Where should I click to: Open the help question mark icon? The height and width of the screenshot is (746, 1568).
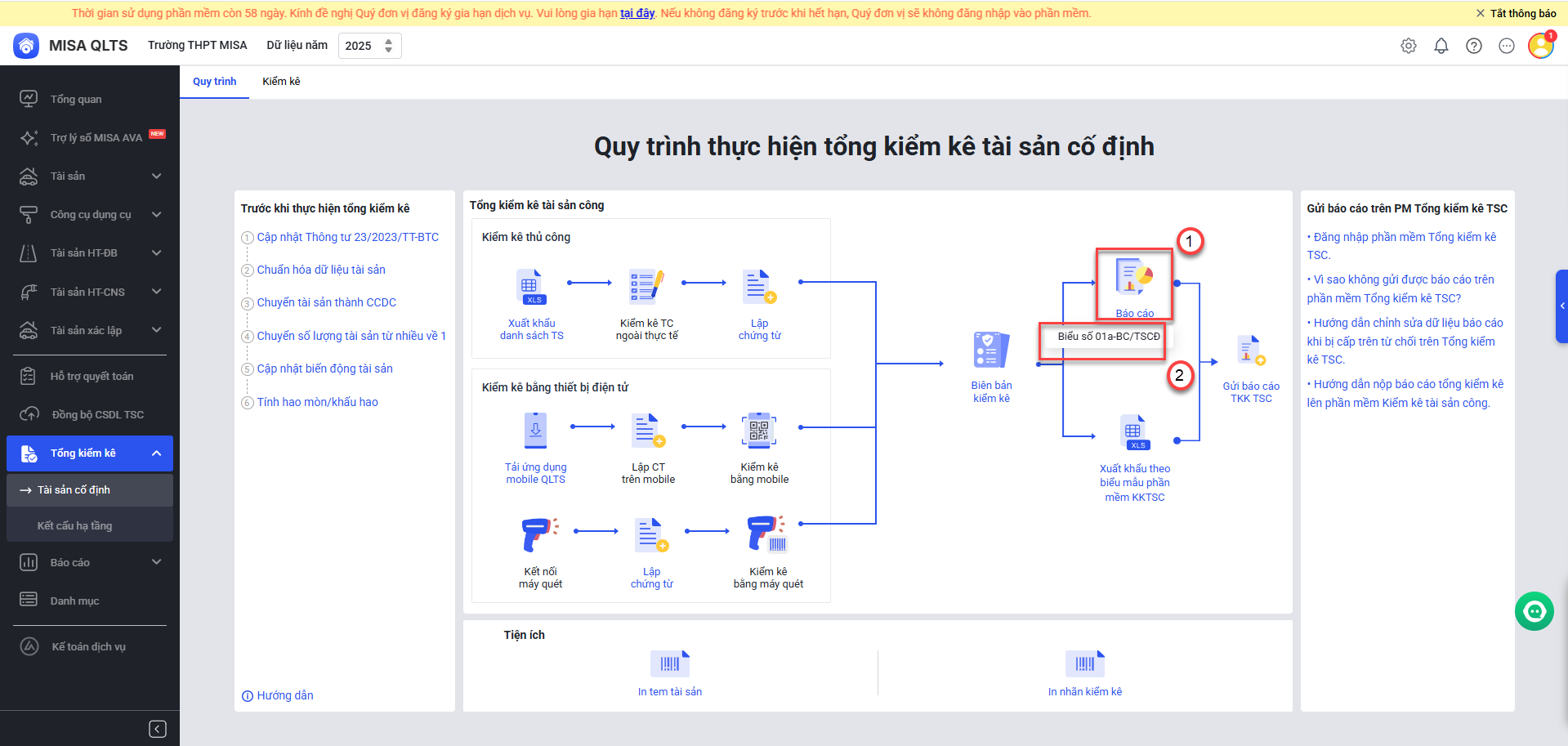pos(1473,46)
